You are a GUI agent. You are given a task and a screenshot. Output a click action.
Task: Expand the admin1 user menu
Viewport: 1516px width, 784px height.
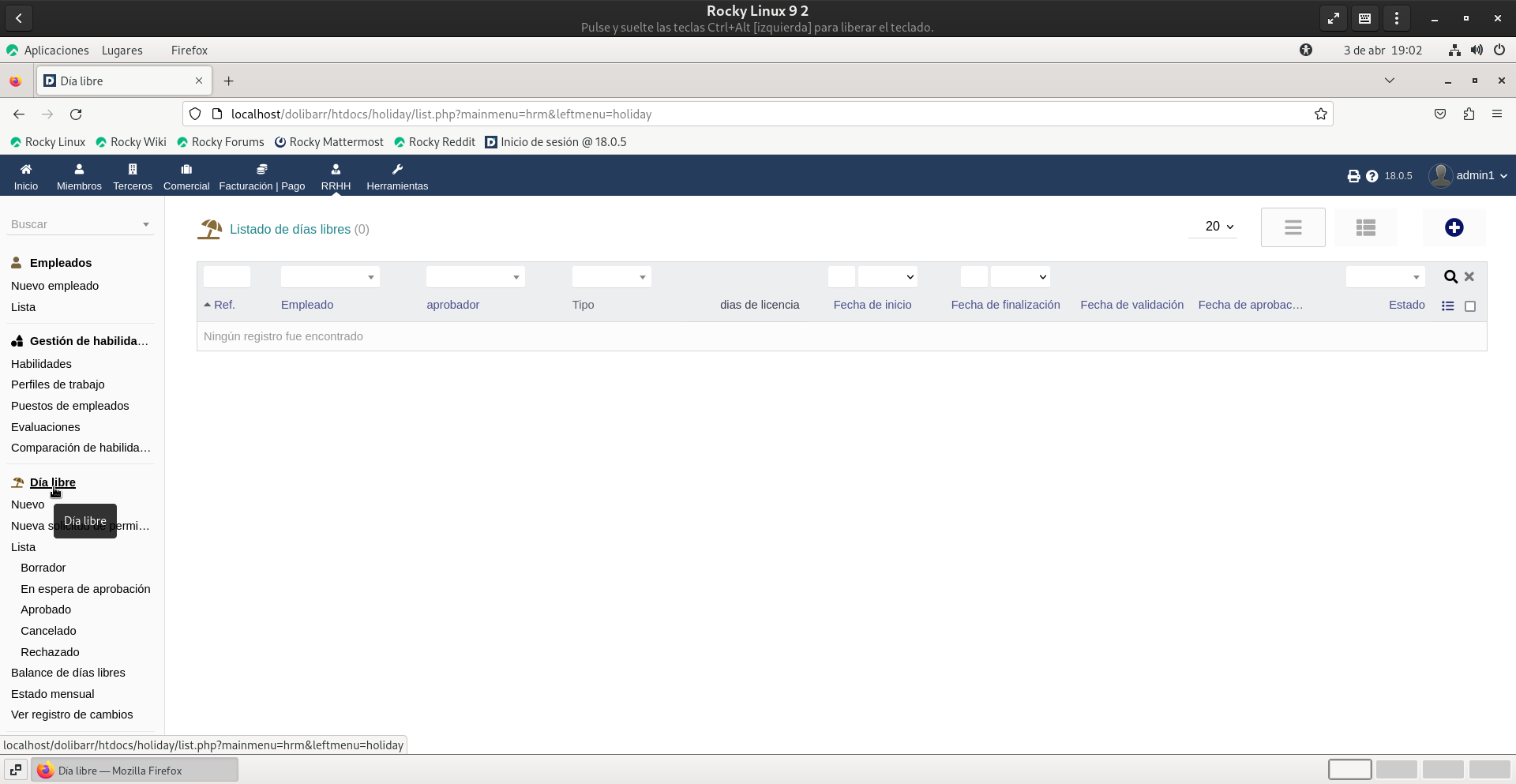(1469, 175)
